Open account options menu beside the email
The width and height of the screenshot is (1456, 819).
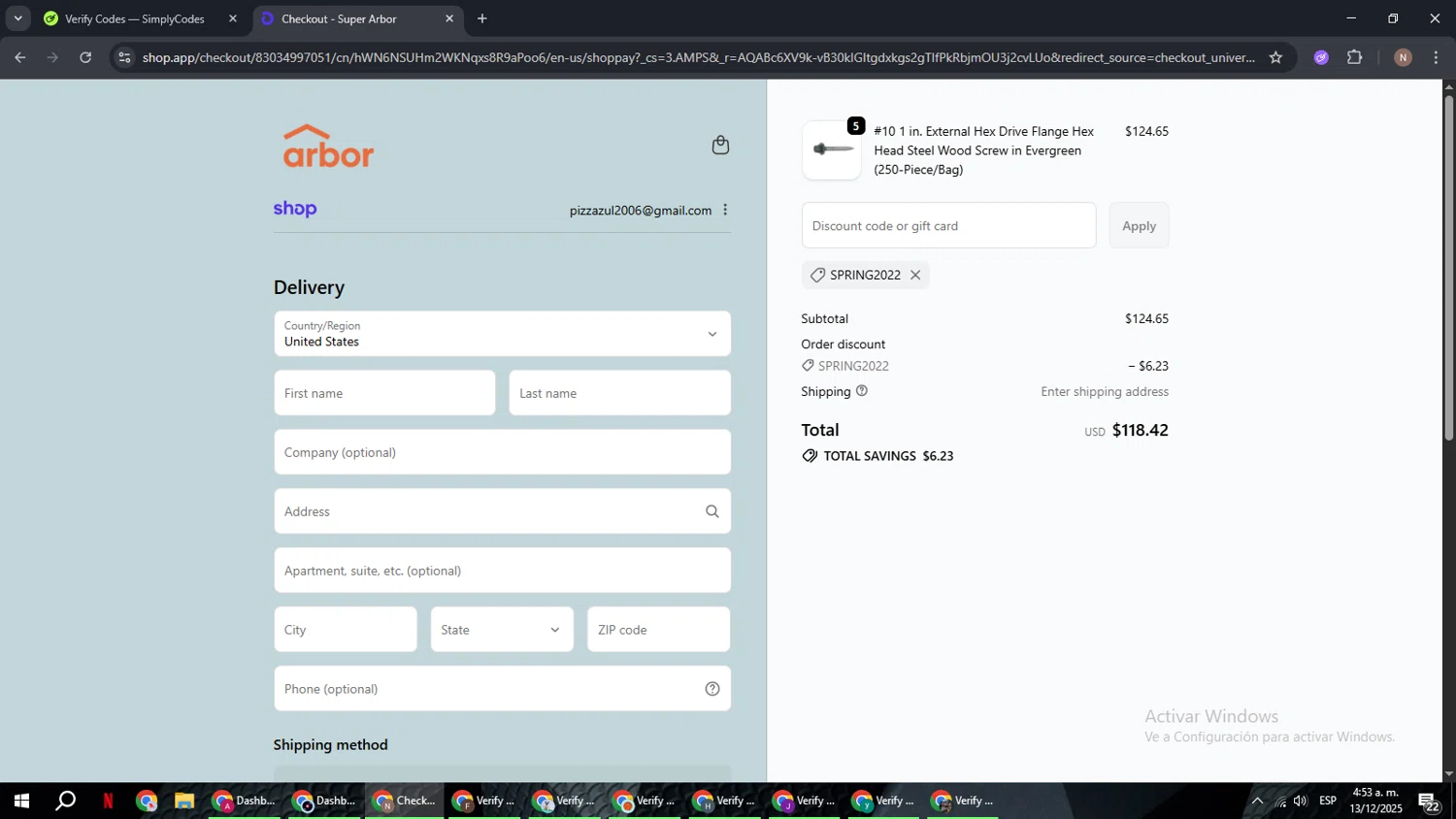pyautogui.click(x=725, y=210)
